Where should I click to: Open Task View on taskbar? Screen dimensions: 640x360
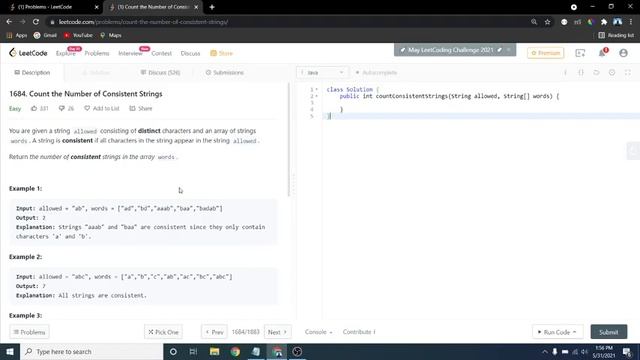coord(193,351)
